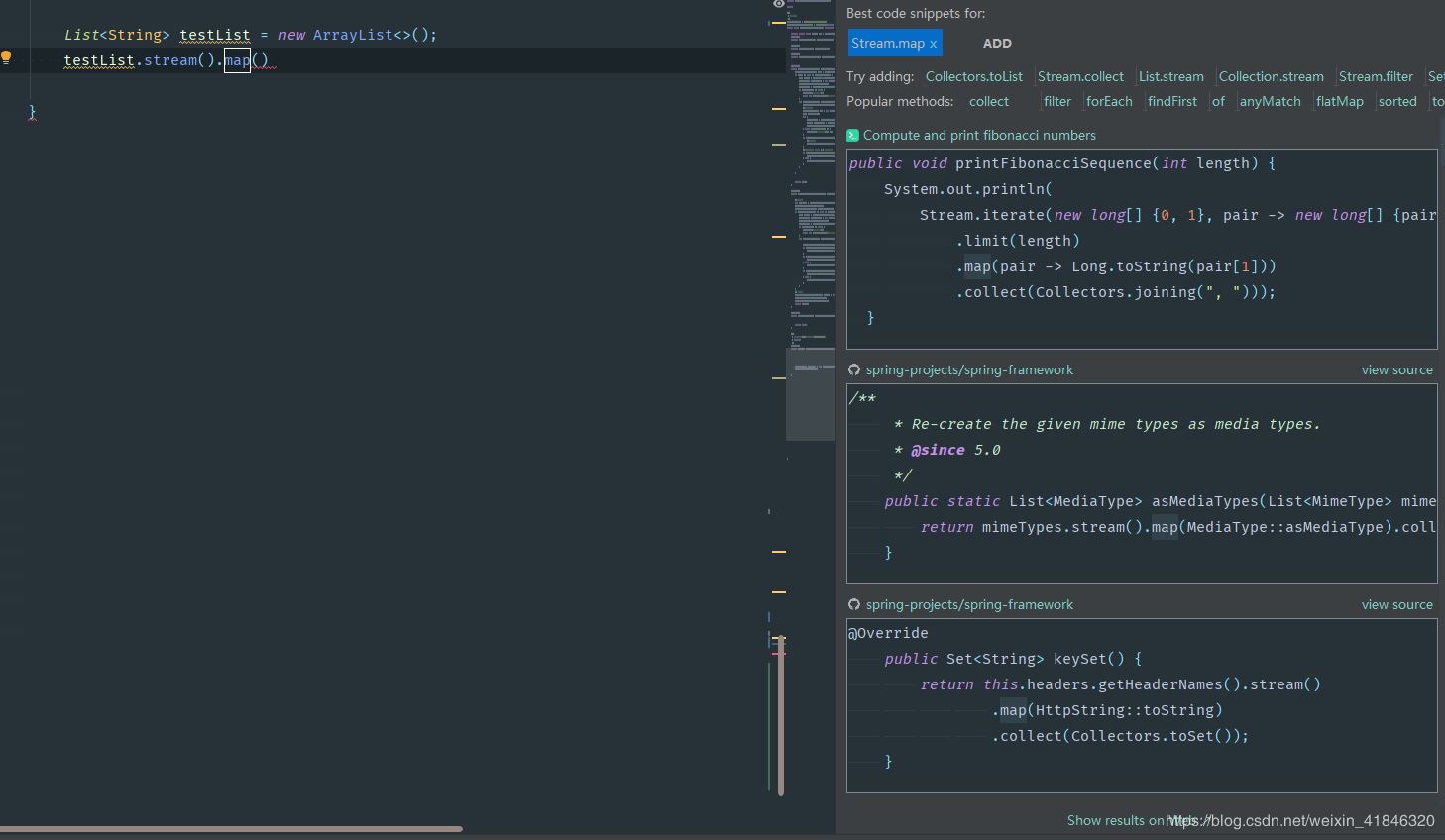This screenshot has height=840, width=1445.
Task: Select the findFirst popular method
Action: [x=1171, y=101]
